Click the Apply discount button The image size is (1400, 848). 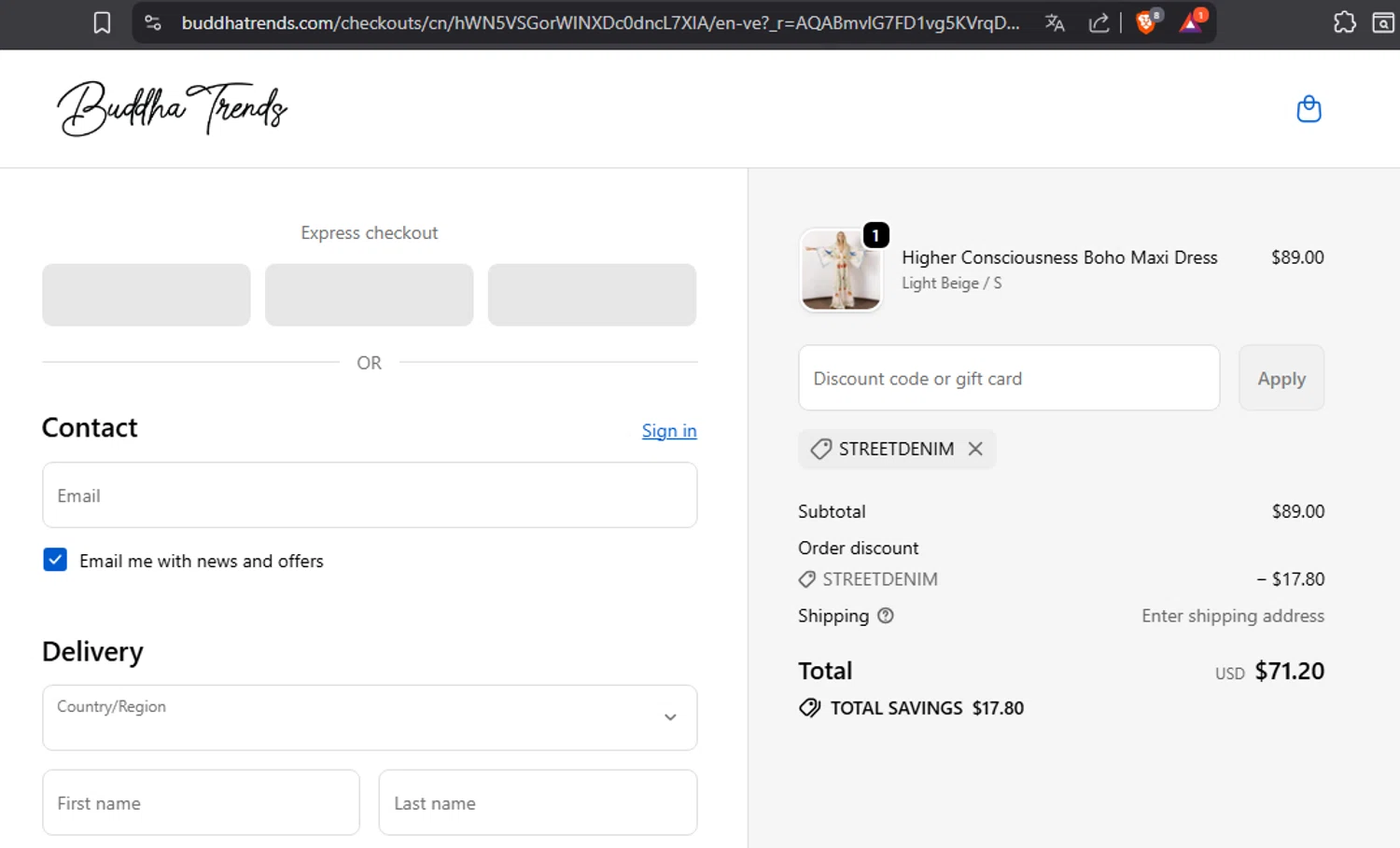pos(1281,378)
